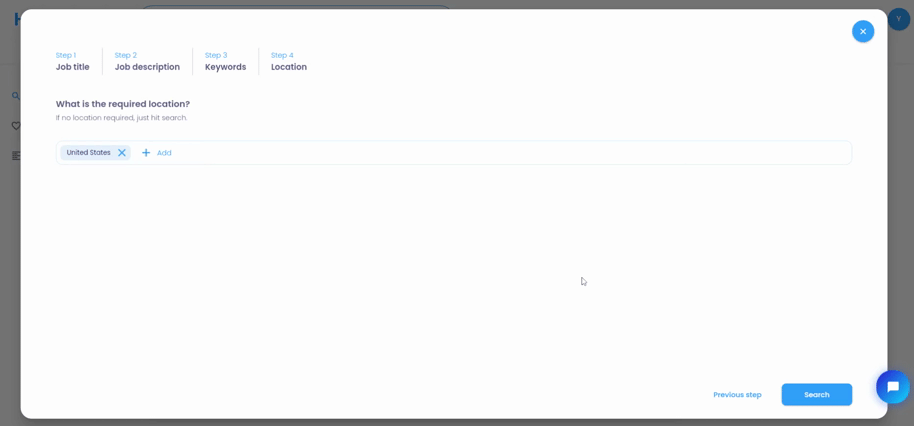The width and height of the screenshot is (914, 426).
Task: Click the 'What is the required location?' heading
Action: tap(122, 104)
